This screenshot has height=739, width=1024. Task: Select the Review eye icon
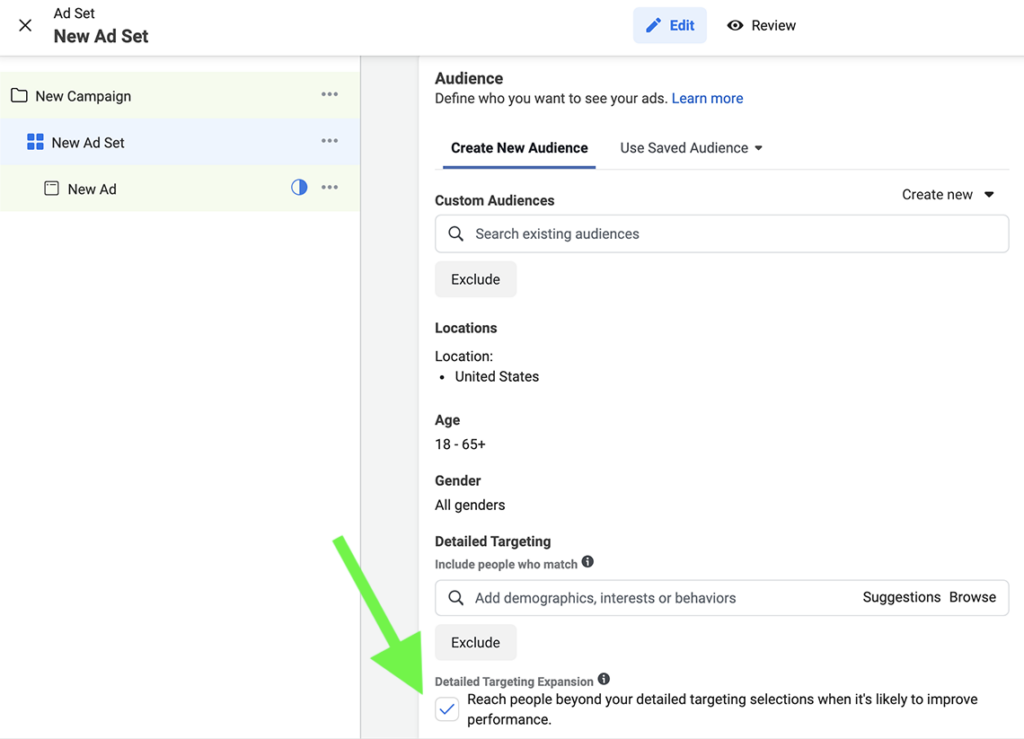735,25
